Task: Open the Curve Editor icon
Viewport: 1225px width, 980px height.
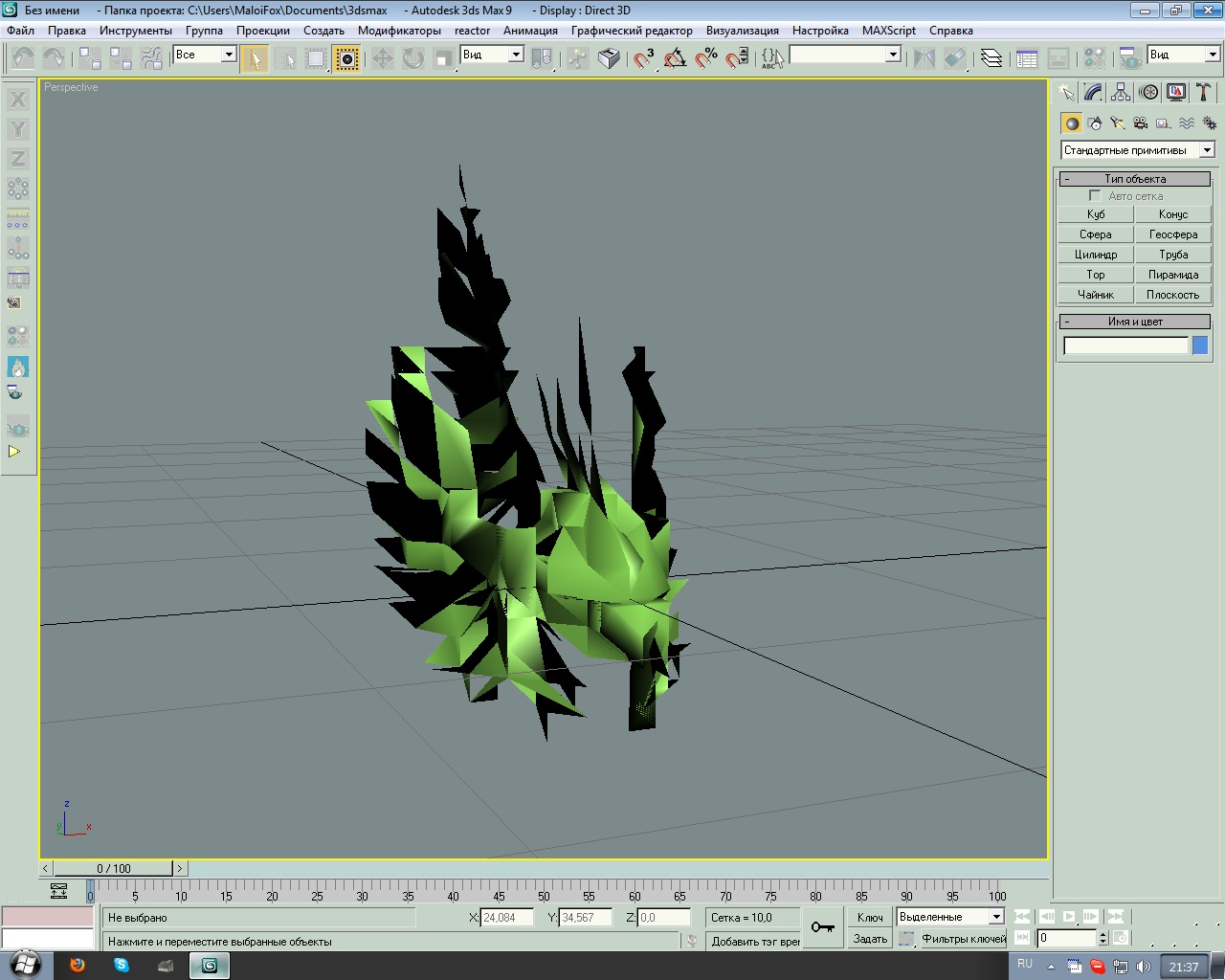Action: pyautogui.click(x=1027, y=58)
